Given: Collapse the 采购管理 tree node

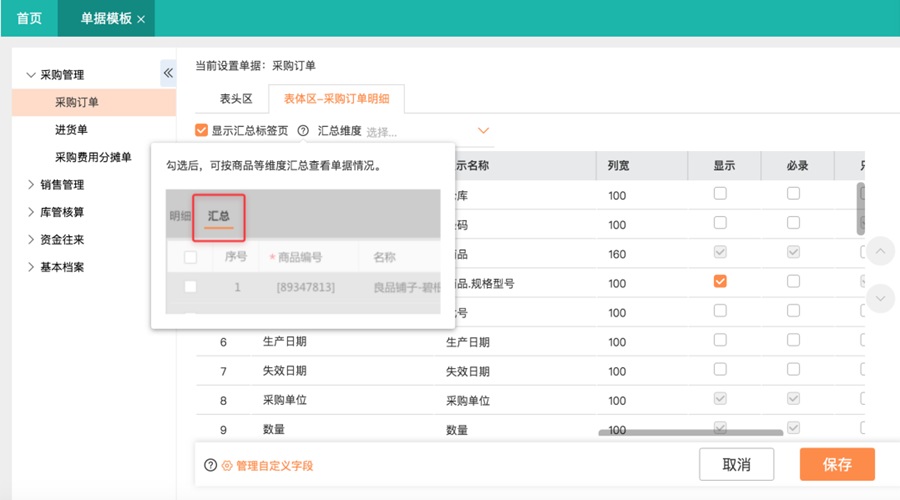Looking at the screenshot, I should (31, 75).
